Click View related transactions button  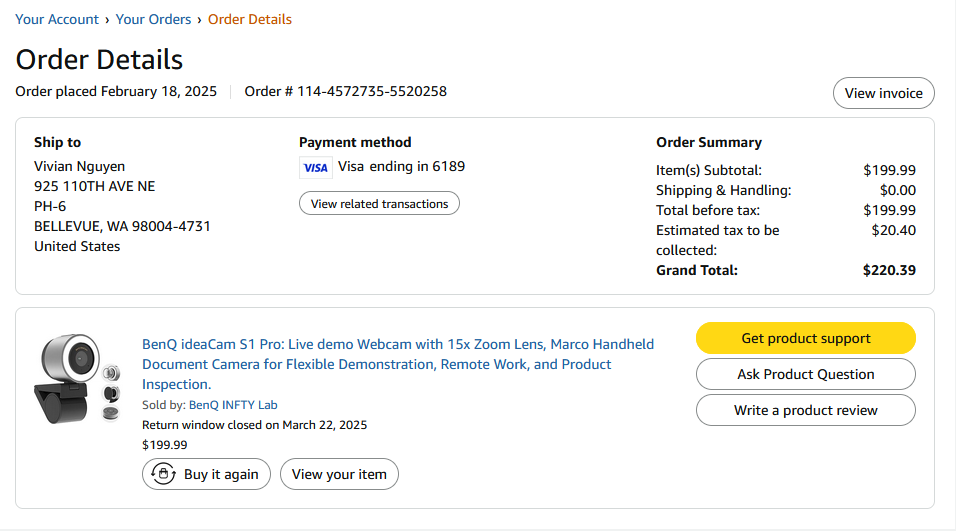pos(379,204)
